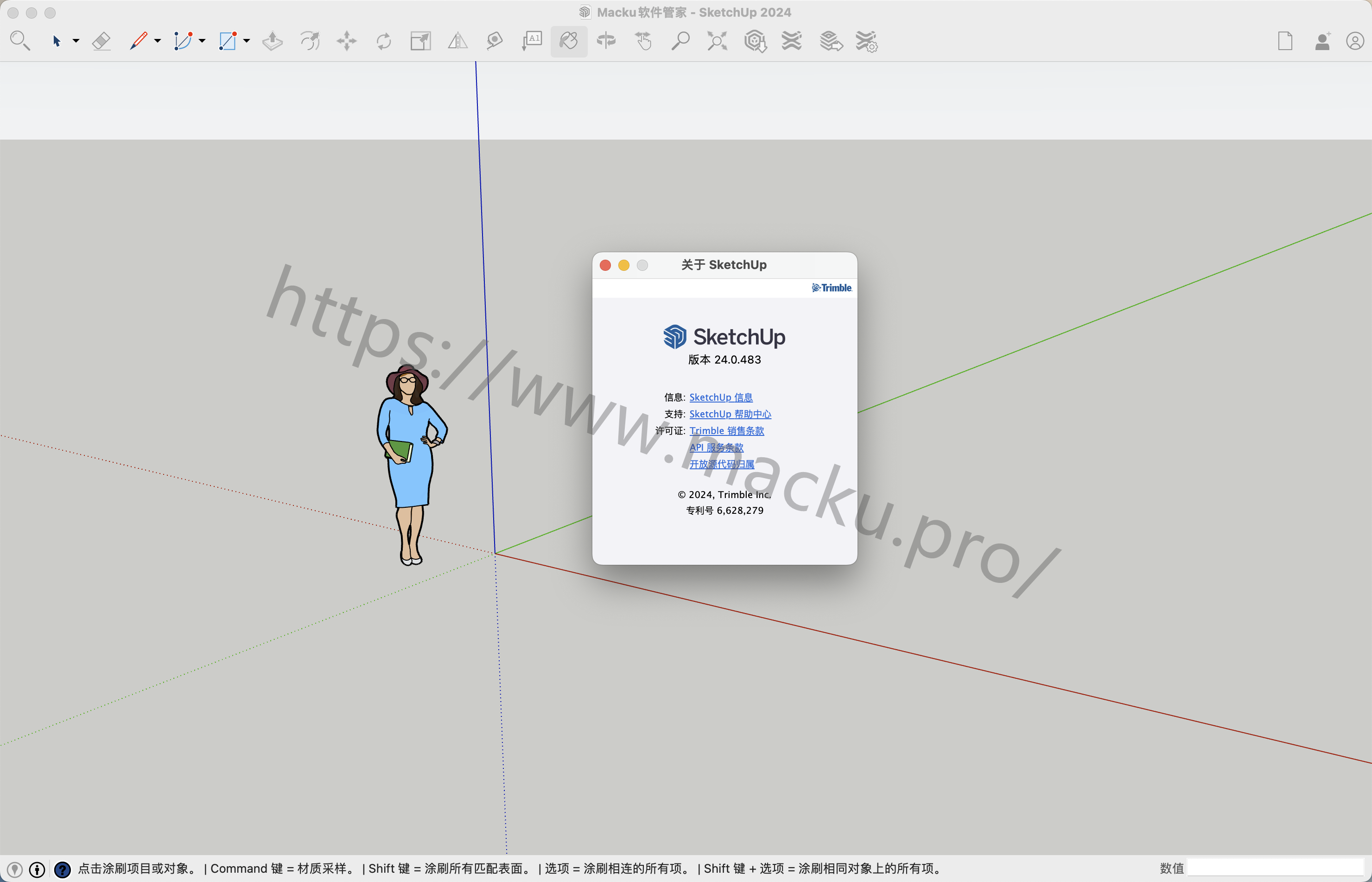Screen dimensions: 1372x882
Task: Click the Trimble logo in About dialog
Action: pyautogui.click(x=832, y=288)
